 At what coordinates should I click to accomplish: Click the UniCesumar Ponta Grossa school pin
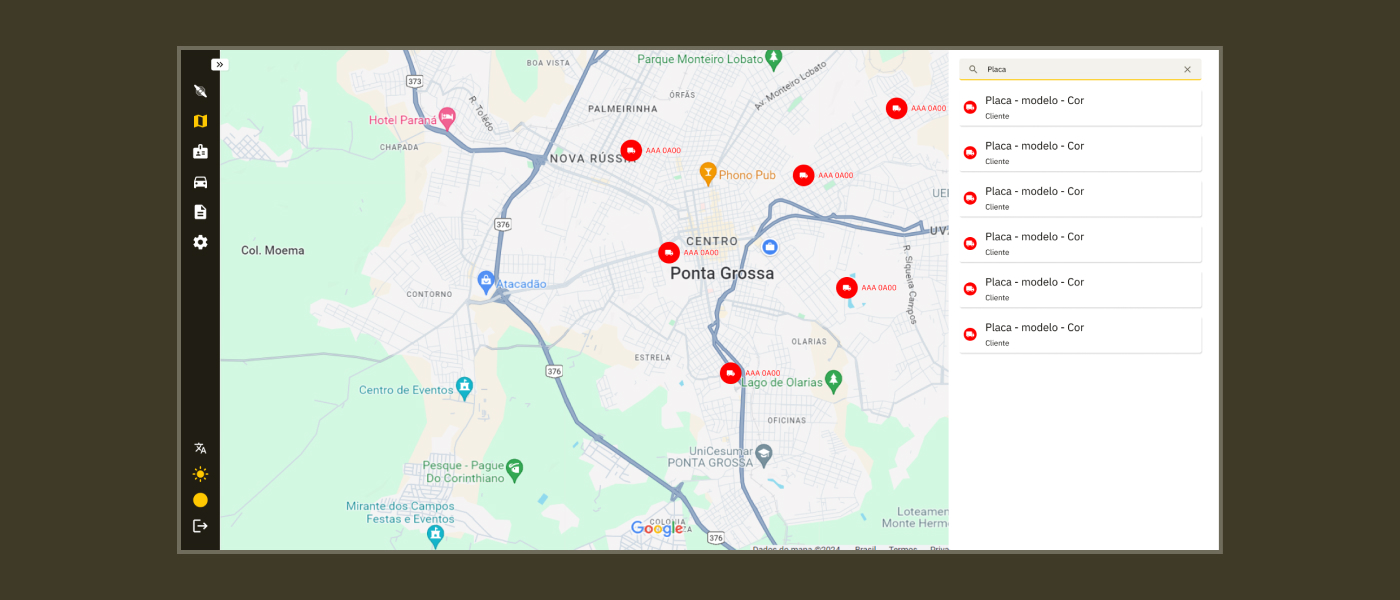pyautogui.click(x=764, y=454)
